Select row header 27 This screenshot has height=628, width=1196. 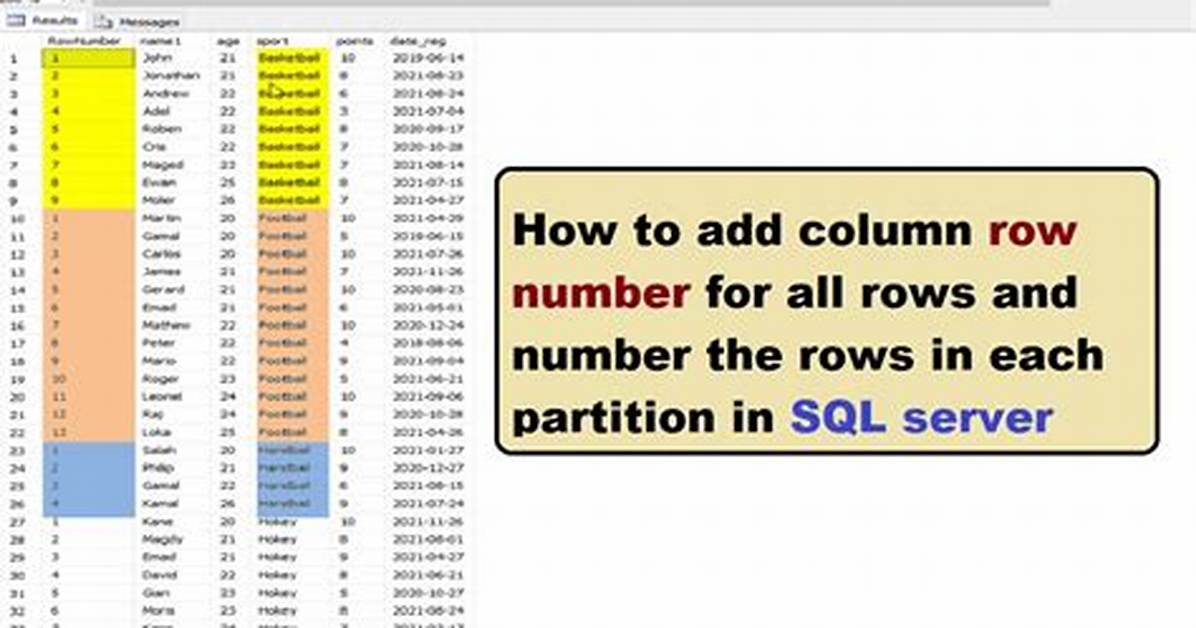click(17, 523)
